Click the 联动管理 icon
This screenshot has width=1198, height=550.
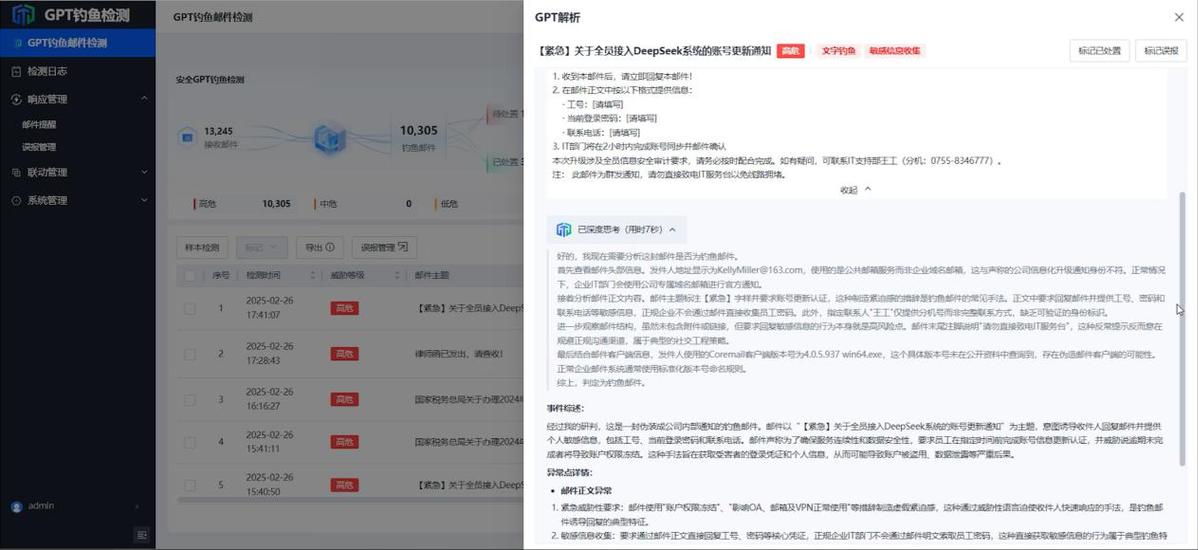17,173
